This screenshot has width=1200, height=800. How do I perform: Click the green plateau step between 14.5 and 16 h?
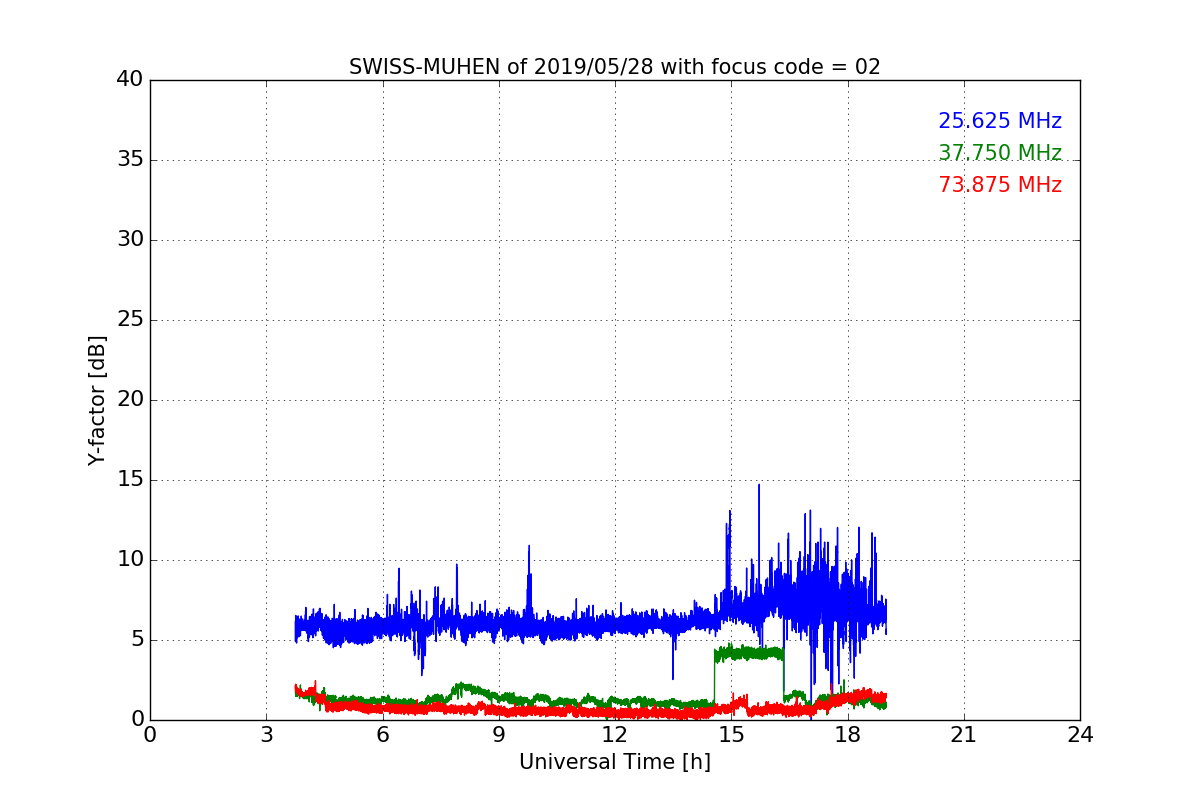[x=748, y=653]
